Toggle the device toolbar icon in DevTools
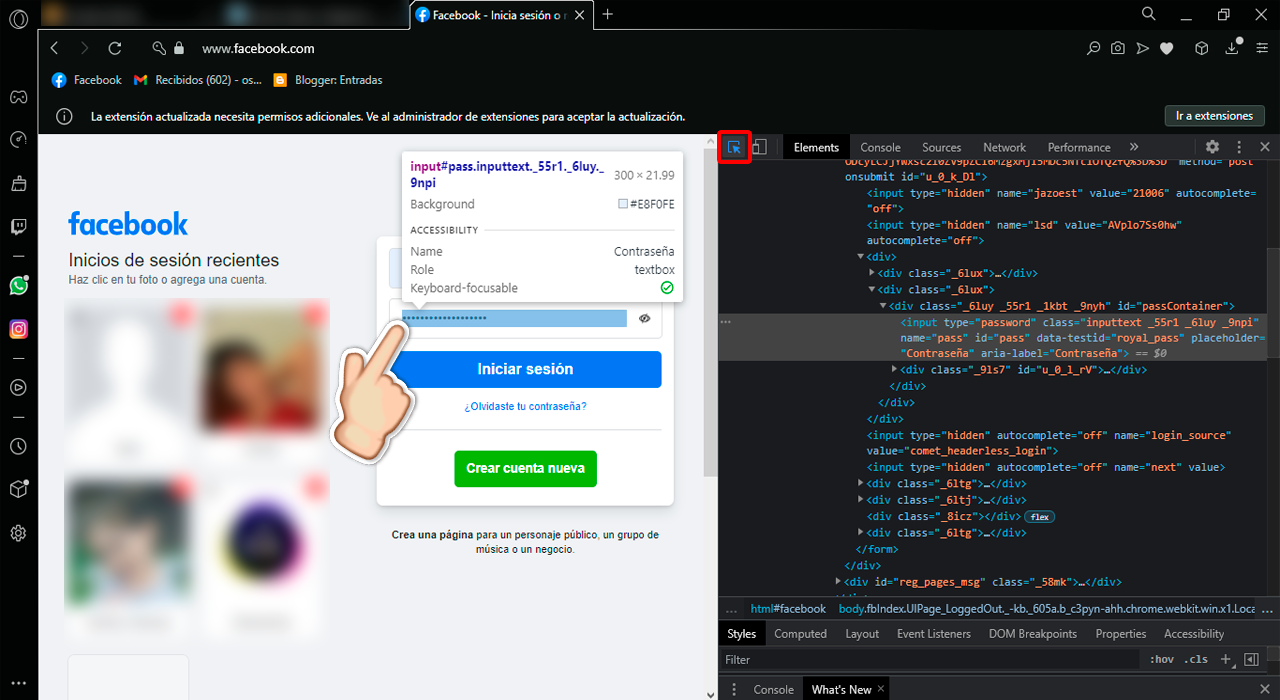Viewport: 1280px width, 700px height. coord(759,147)
